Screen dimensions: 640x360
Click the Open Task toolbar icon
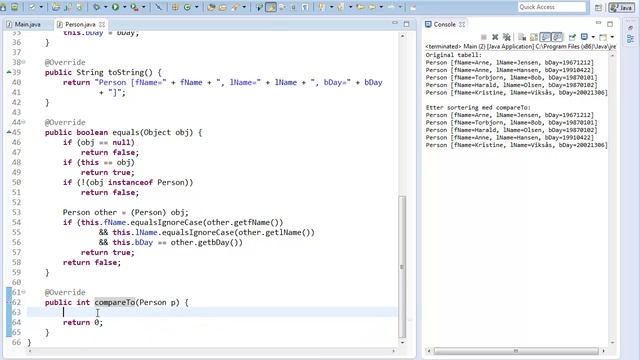[222, 7]
